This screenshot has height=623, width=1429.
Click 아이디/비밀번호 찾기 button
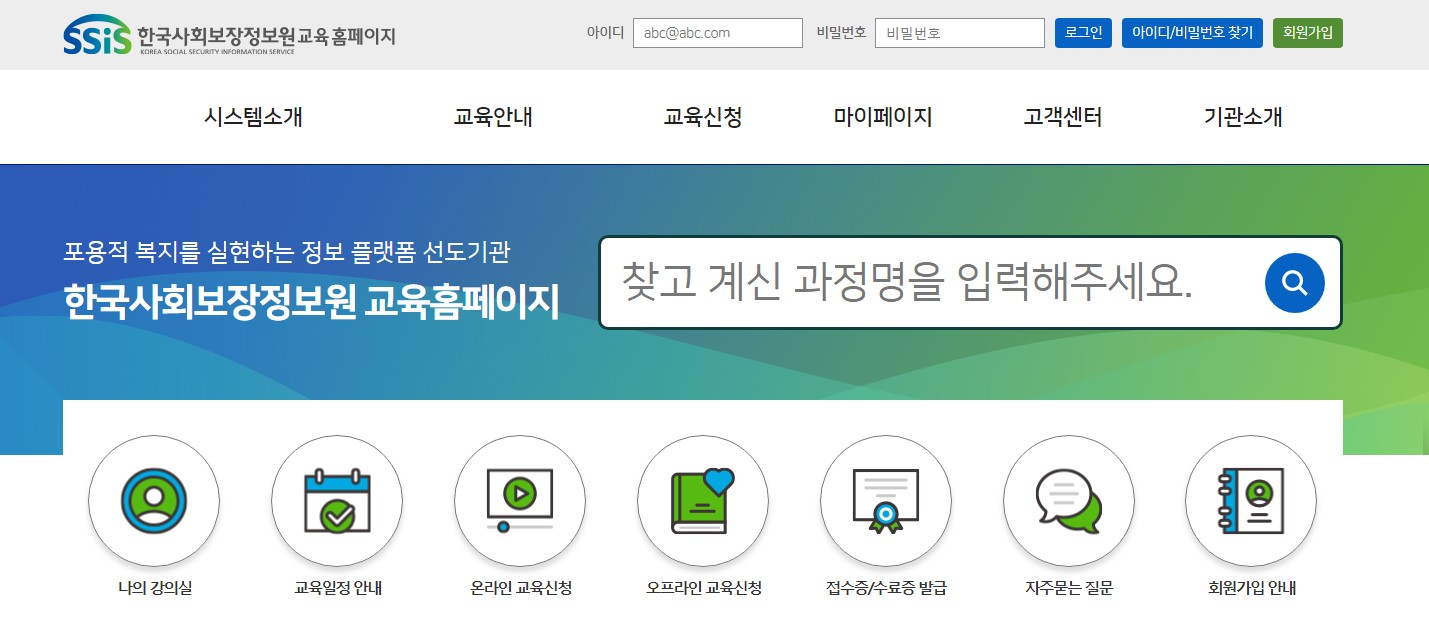click(1192, 33)
